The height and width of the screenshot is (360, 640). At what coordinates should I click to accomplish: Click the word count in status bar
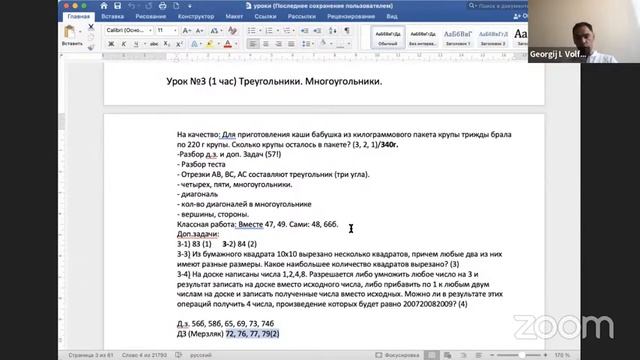click(144, 355)
